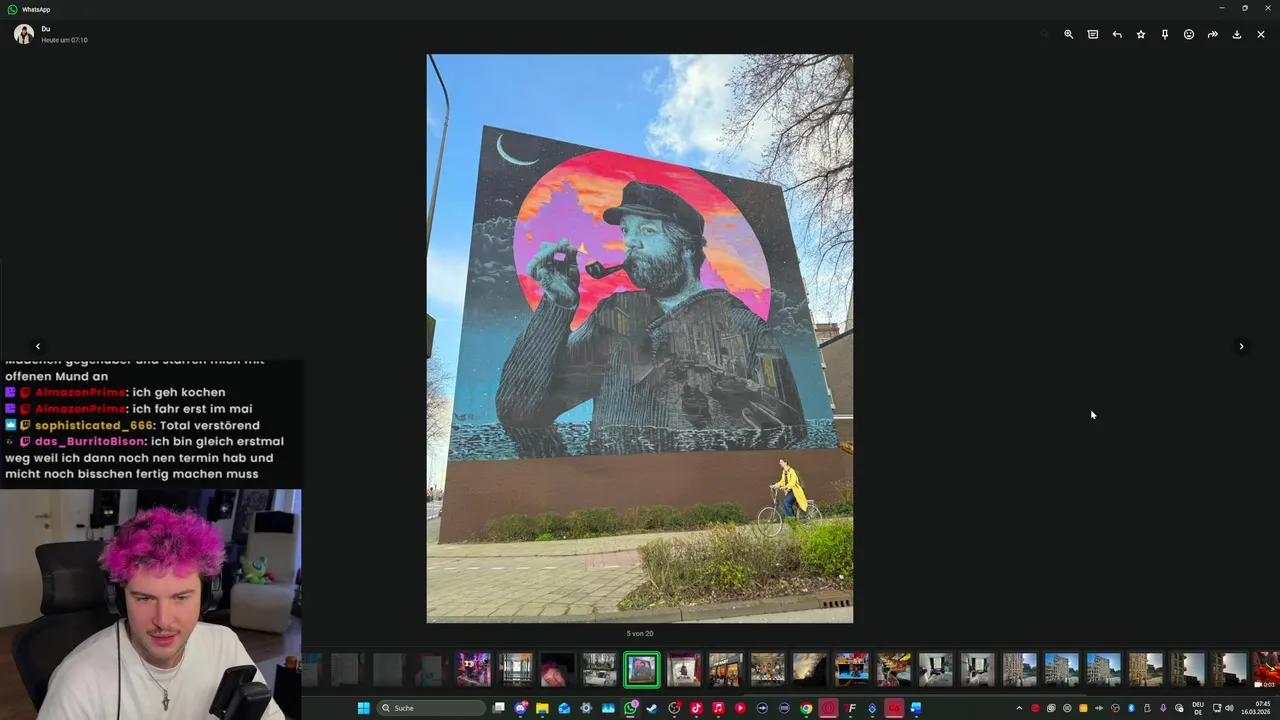Open the volume control in tray
Image resolution: width=1280 pixels, height=720 pixels.
click(1229, 708)
